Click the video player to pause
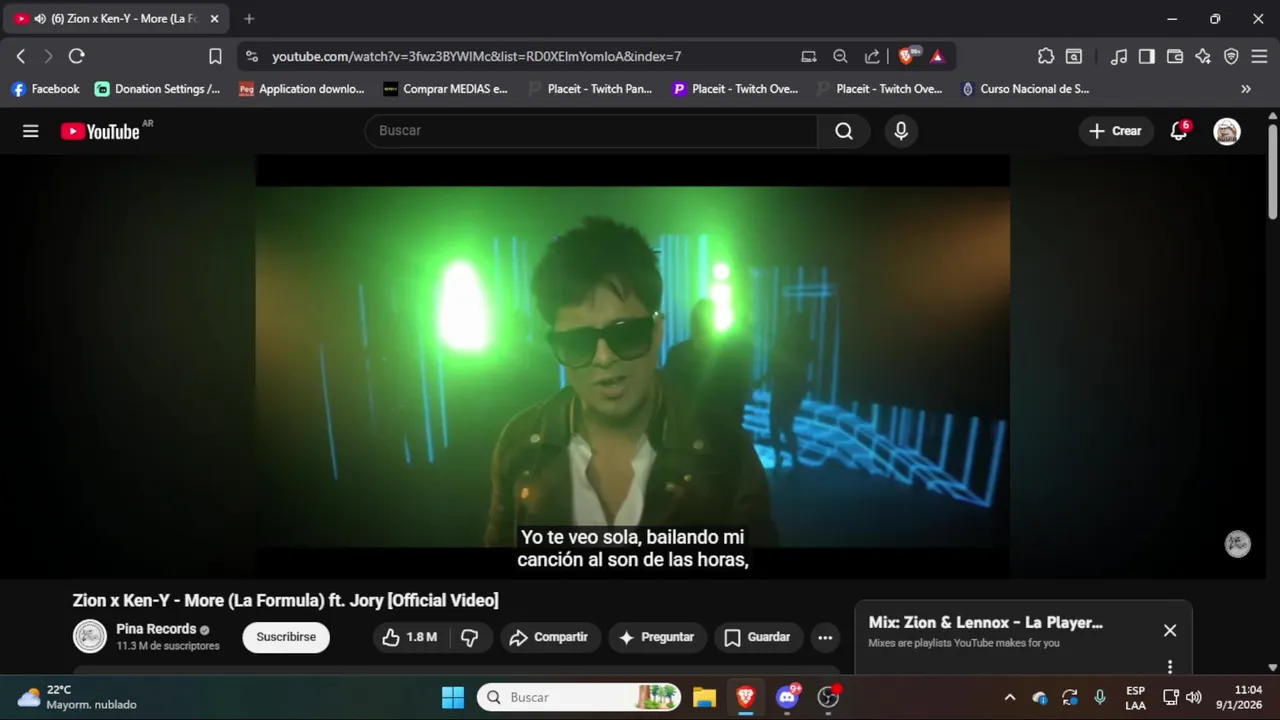 tap(632, 365)
